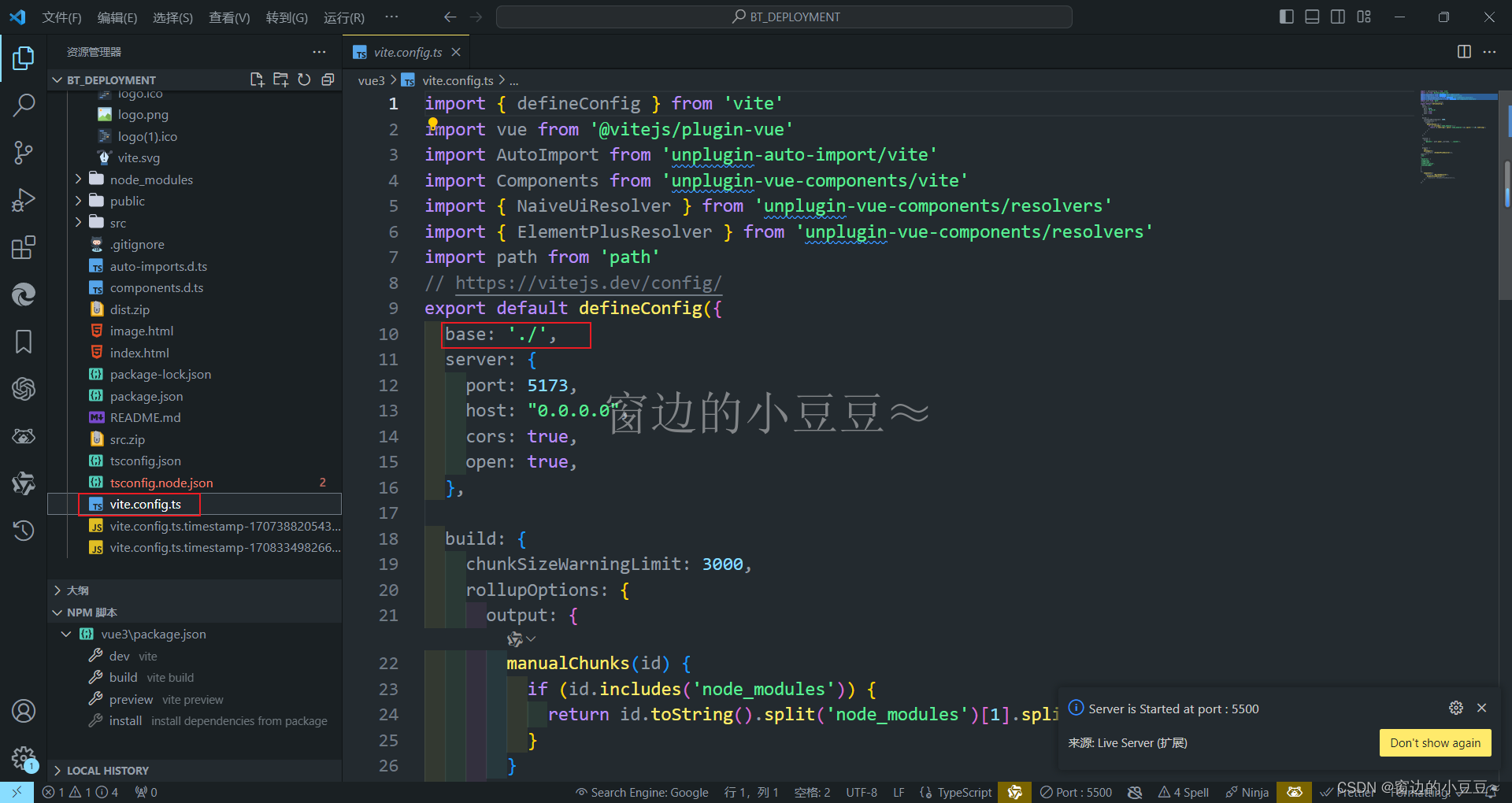The image size is (1512, 803).
Task: Click Don't show again button
Action: pos(1435,742)
